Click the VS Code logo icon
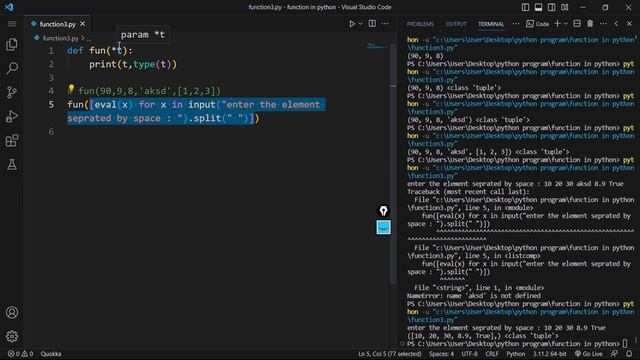The image size is (640, 360). [9, 7]
